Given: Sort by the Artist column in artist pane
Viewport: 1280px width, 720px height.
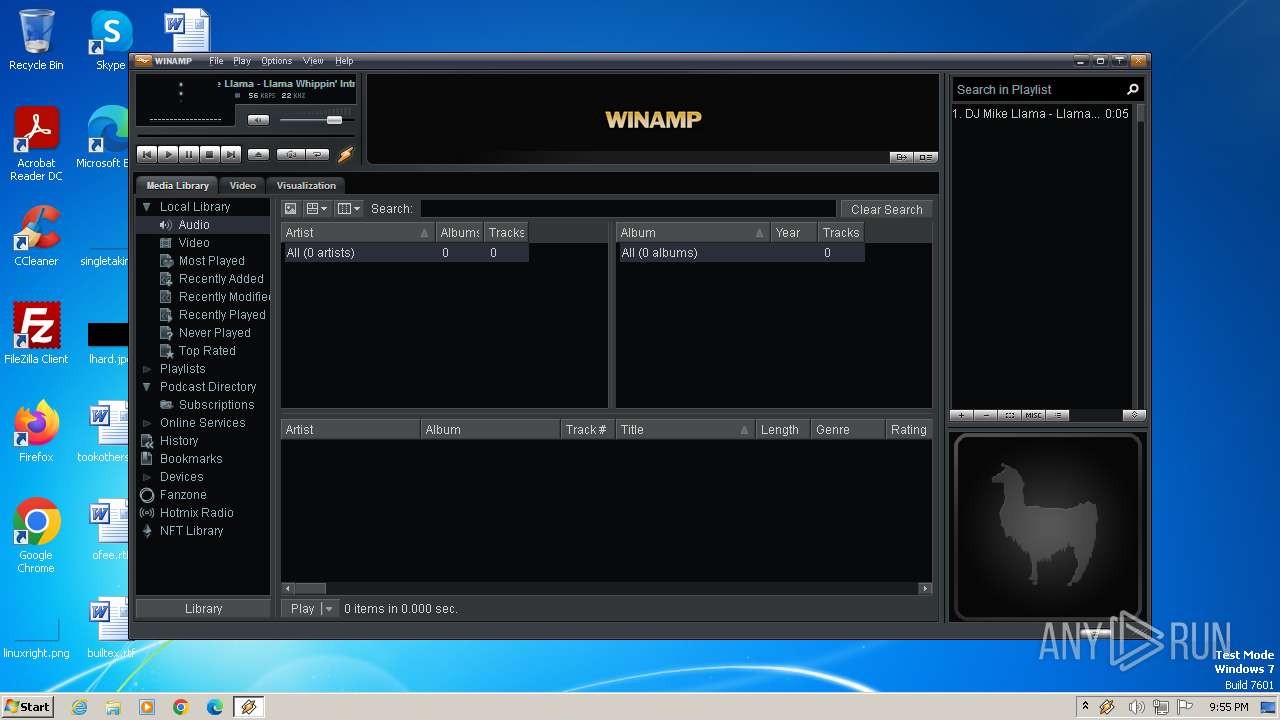Looking at the screenshot, I should pos(357,232).
